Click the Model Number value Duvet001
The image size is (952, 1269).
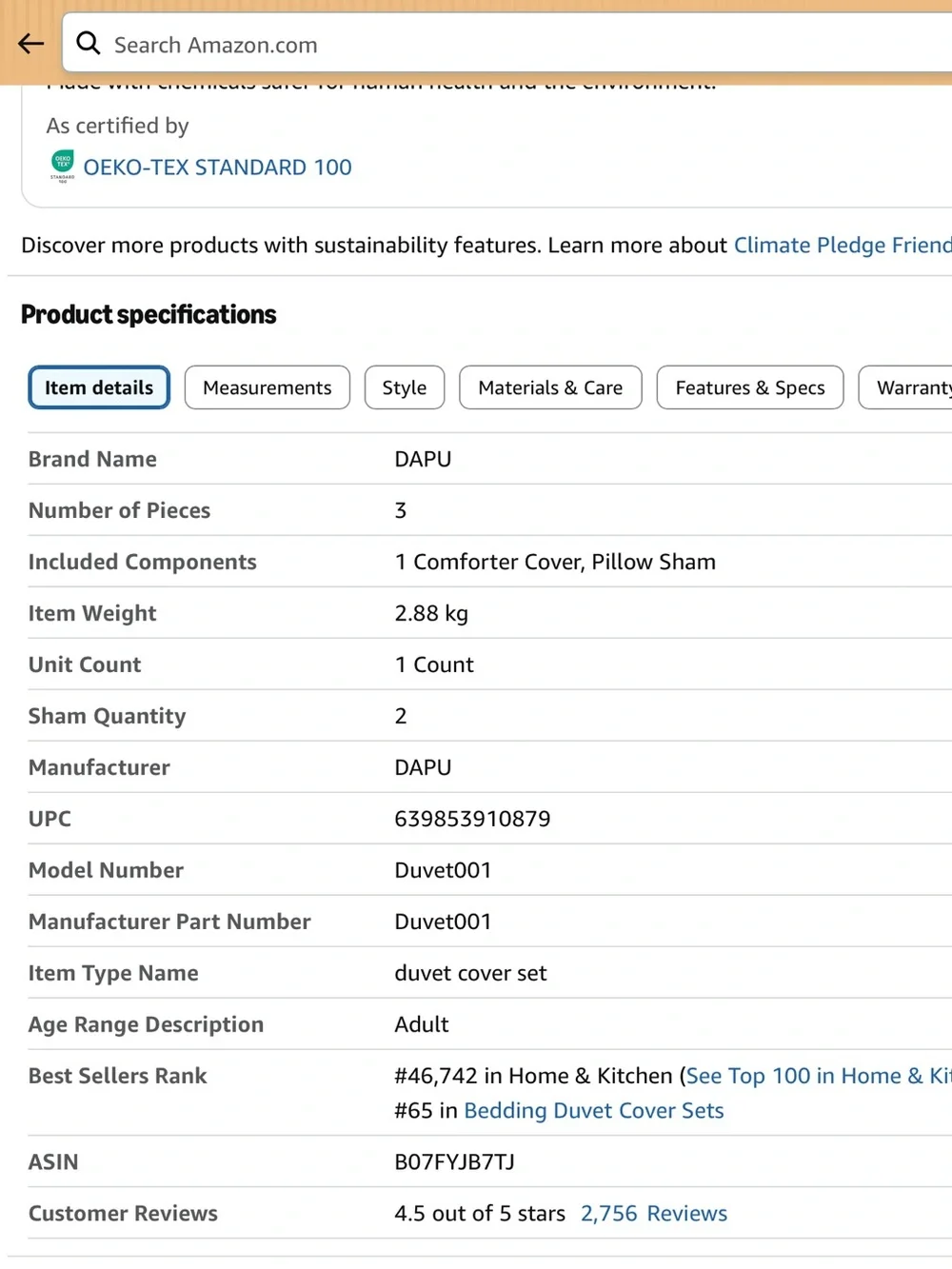coord(443,870)
